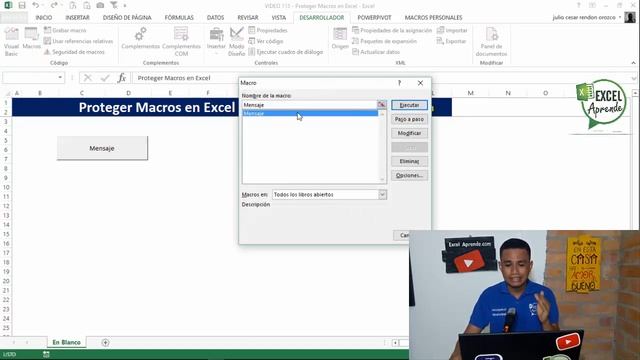The height and width of the screenshot is (360, 640).
Task: Select column M header
Action: [x=471, y=93]
